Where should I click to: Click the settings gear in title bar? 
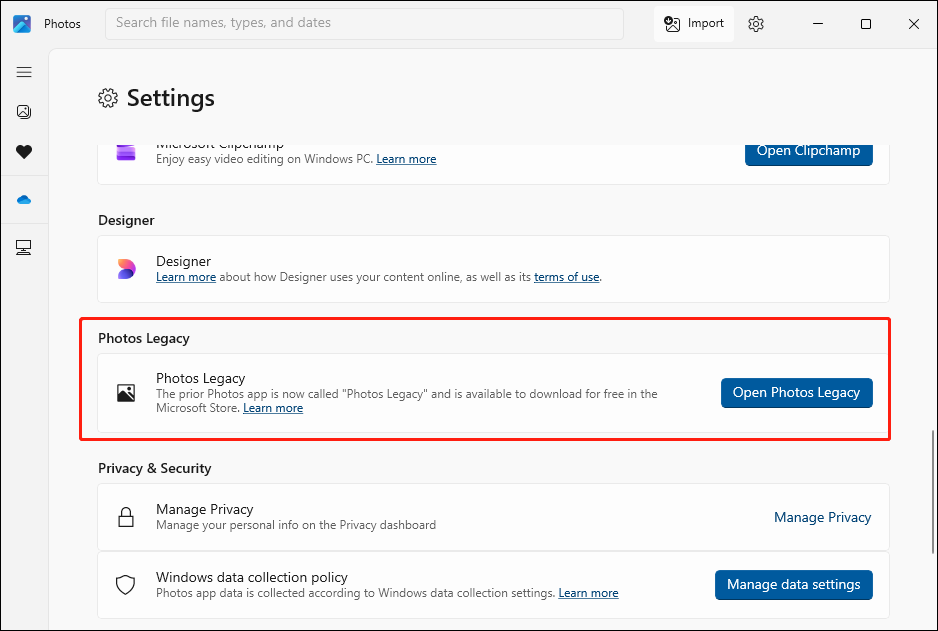point(756,24)
